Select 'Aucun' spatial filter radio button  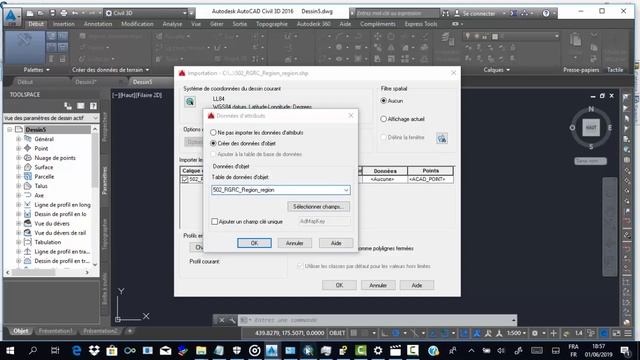[x=383, y=101]
